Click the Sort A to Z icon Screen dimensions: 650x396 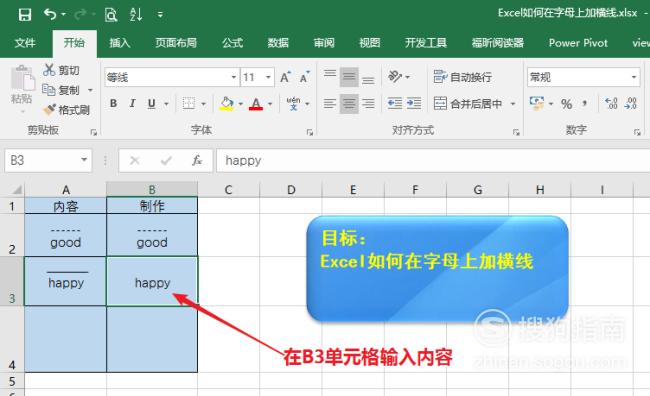[136, 15]
